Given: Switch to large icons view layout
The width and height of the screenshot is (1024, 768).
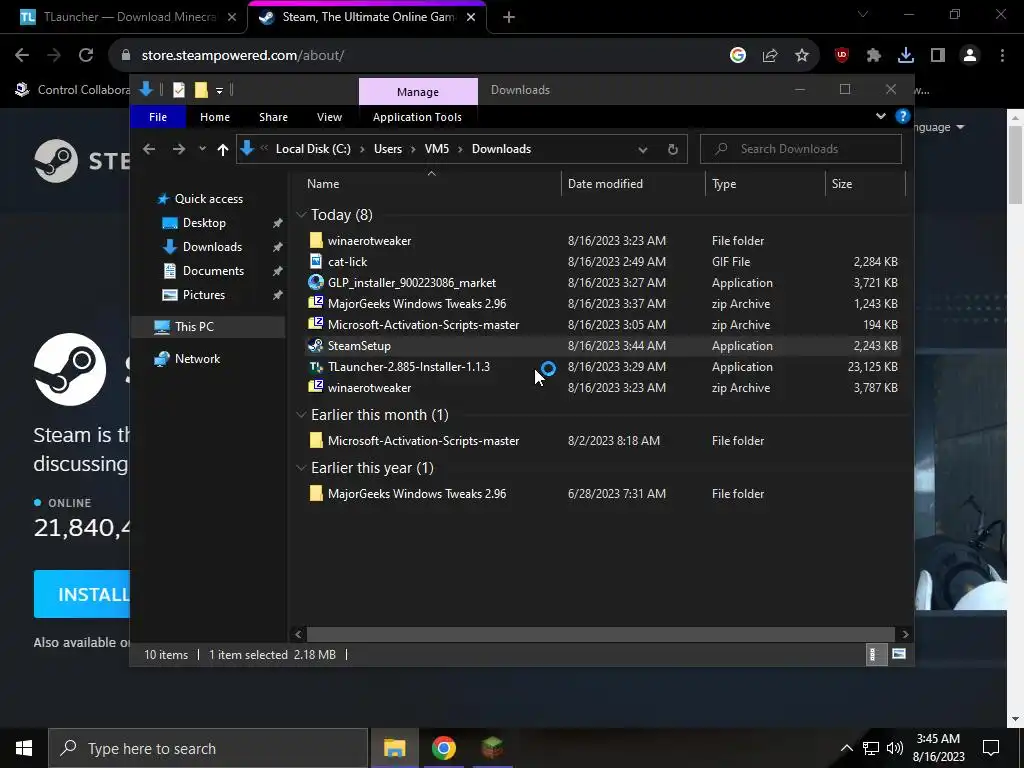Looking at the screenshot, I should tap(899, 654).
